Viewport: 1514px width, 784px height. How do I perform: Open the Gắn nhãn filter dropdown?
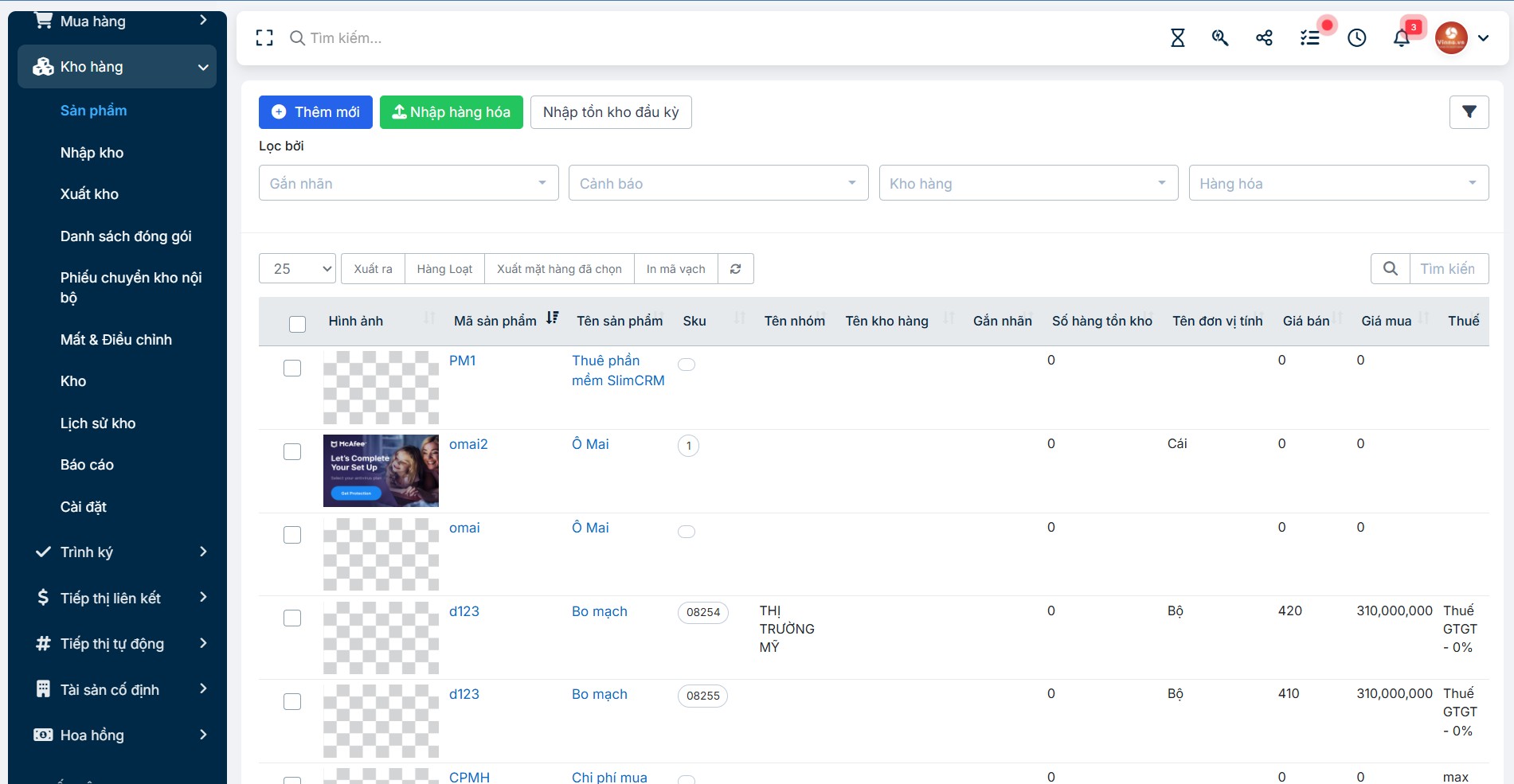409,183
